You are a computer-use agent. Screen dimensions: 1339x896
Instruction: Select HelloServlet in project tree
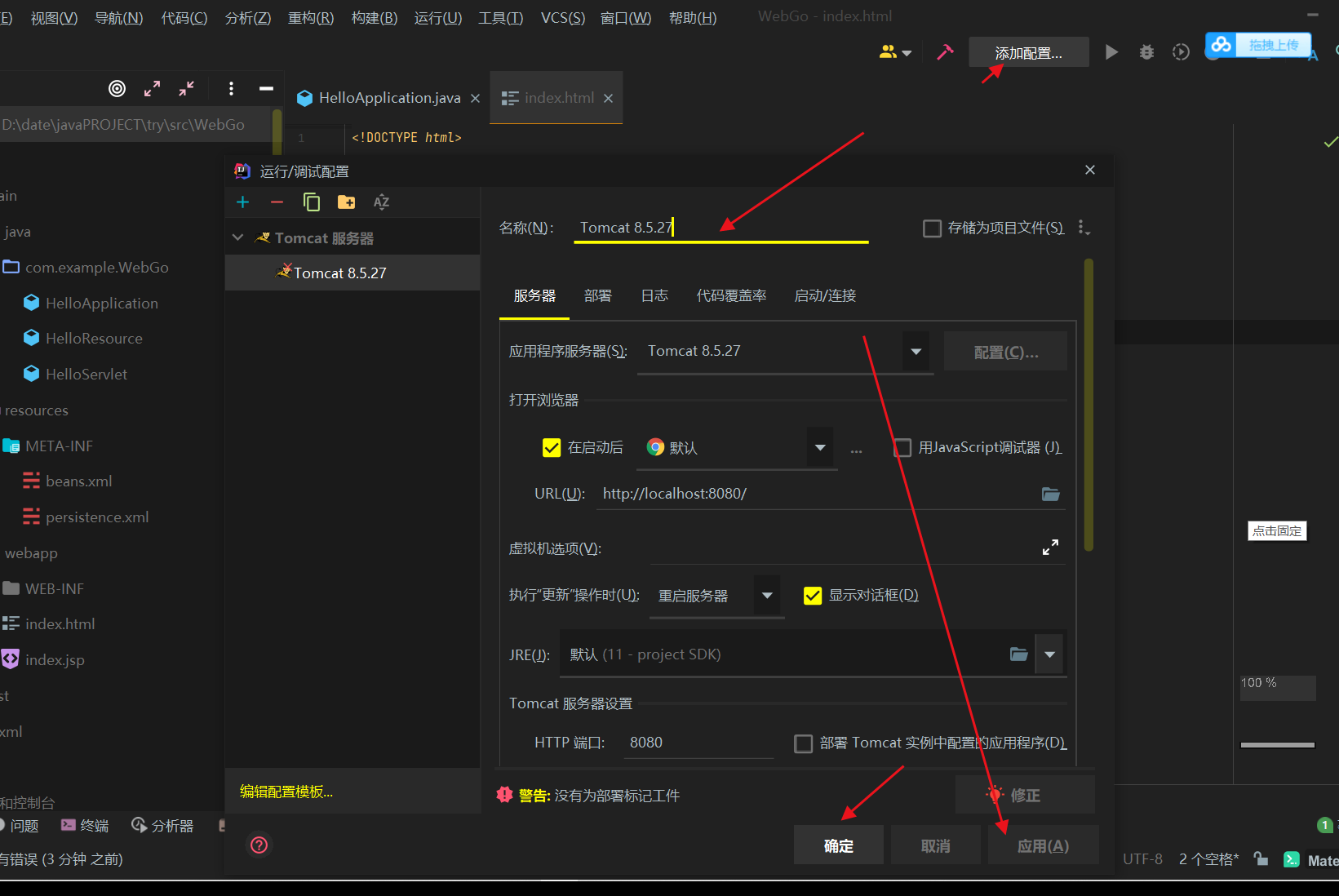coord(86,374)
